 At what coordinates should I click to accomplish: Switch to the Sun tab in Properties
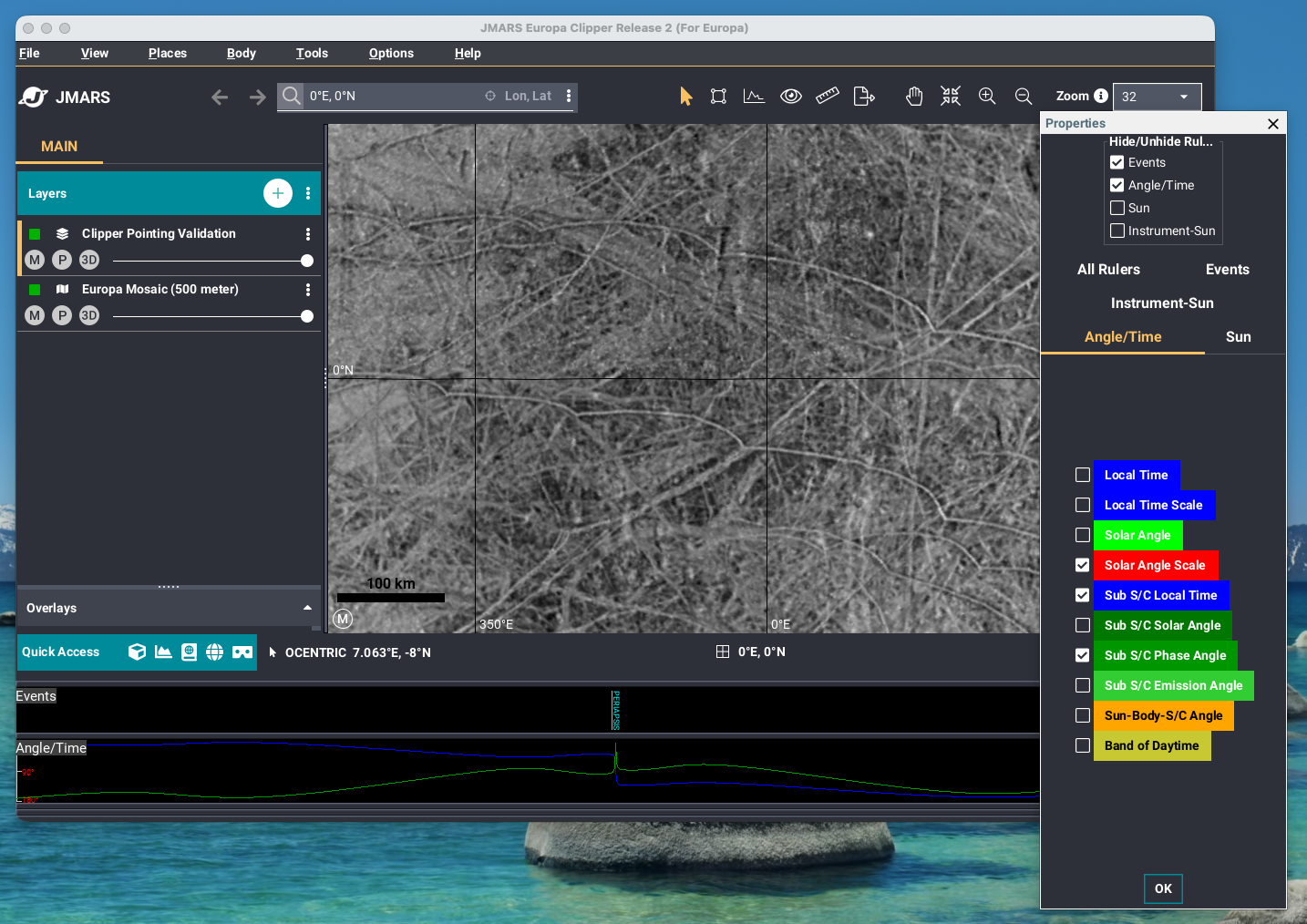pyautogui.click(x=1239, y=337)
